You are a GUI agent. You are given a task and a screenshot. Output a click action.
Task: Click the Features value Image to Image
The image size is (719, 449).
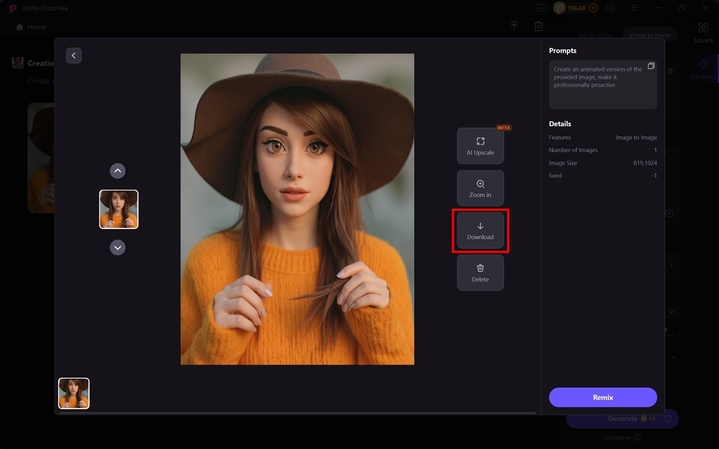[636, 138]
